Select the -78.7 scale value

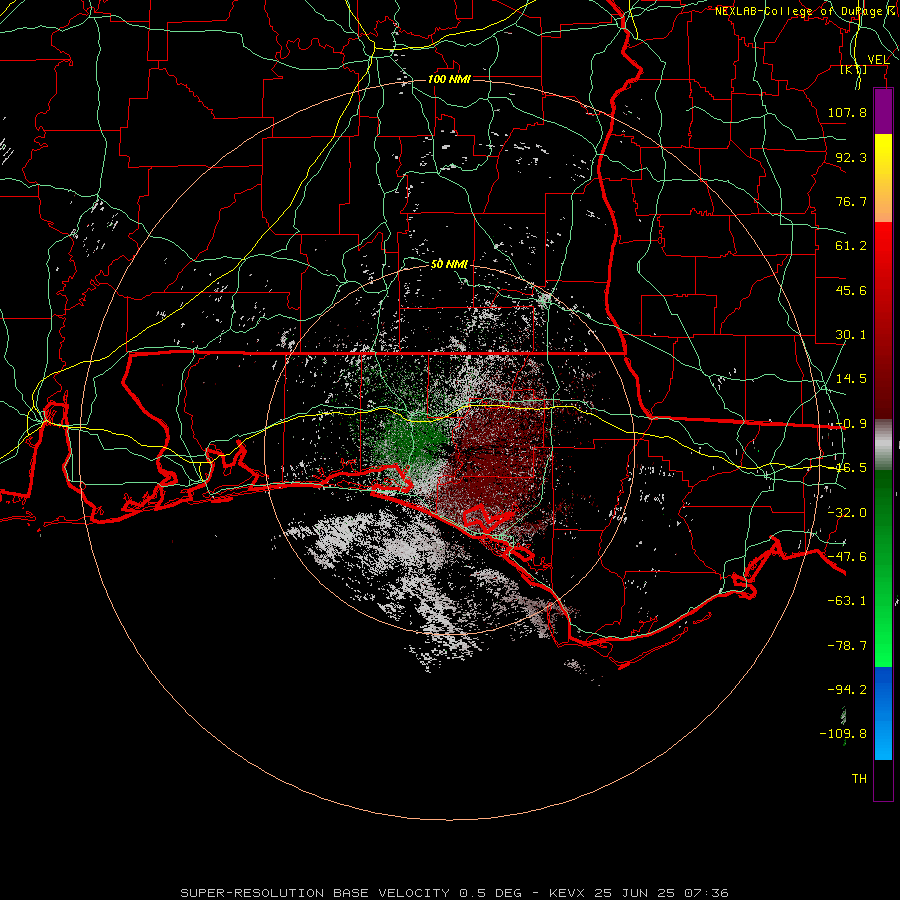point(847,646)
